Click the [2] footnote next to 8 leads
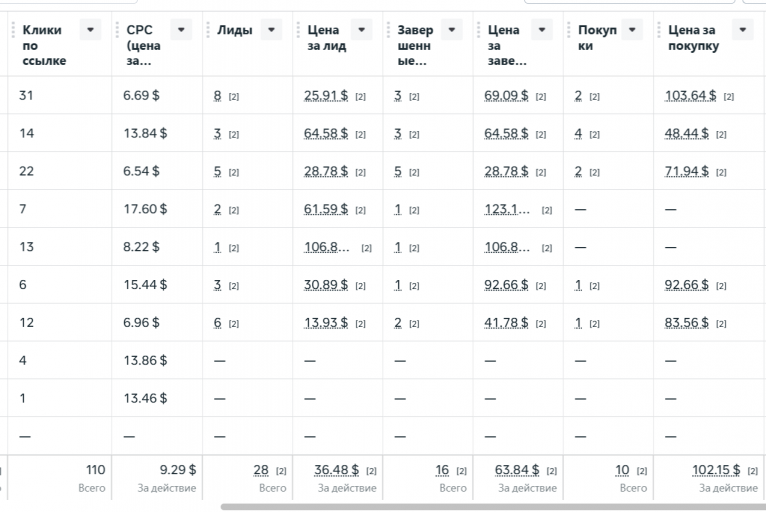This screenshot has width=766, height=512. pos(234,97)
